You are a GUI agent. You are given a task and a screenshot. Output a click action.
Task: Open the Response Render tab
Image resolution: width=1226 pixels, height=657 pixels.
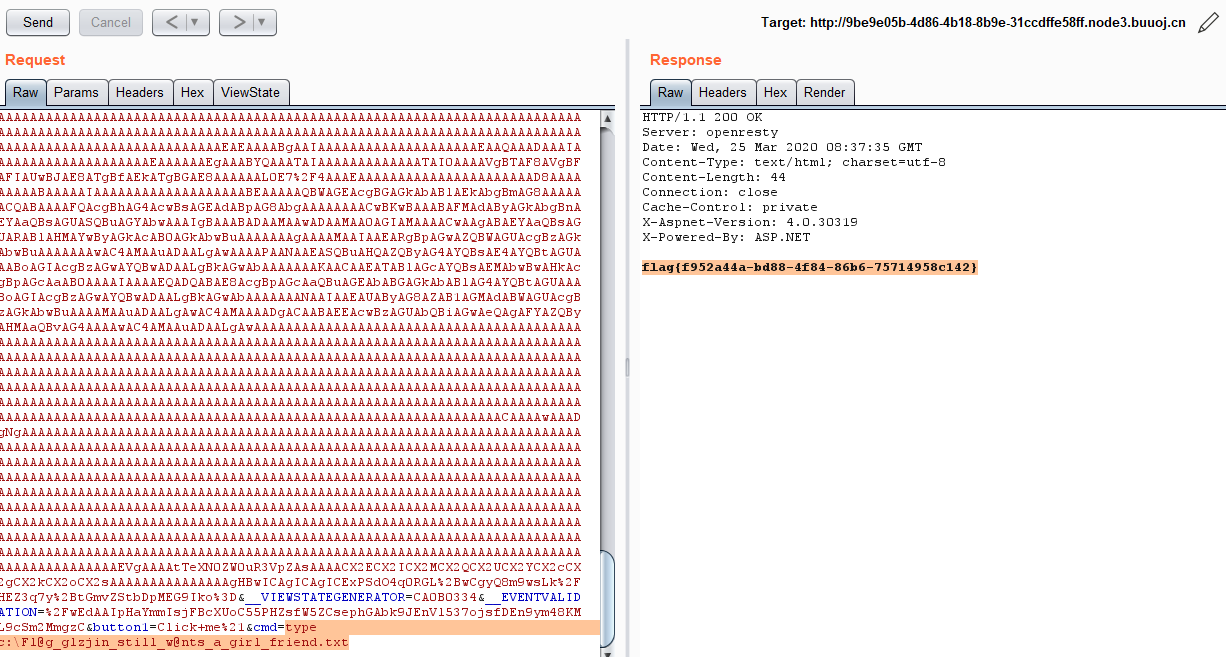pos(824,92)
